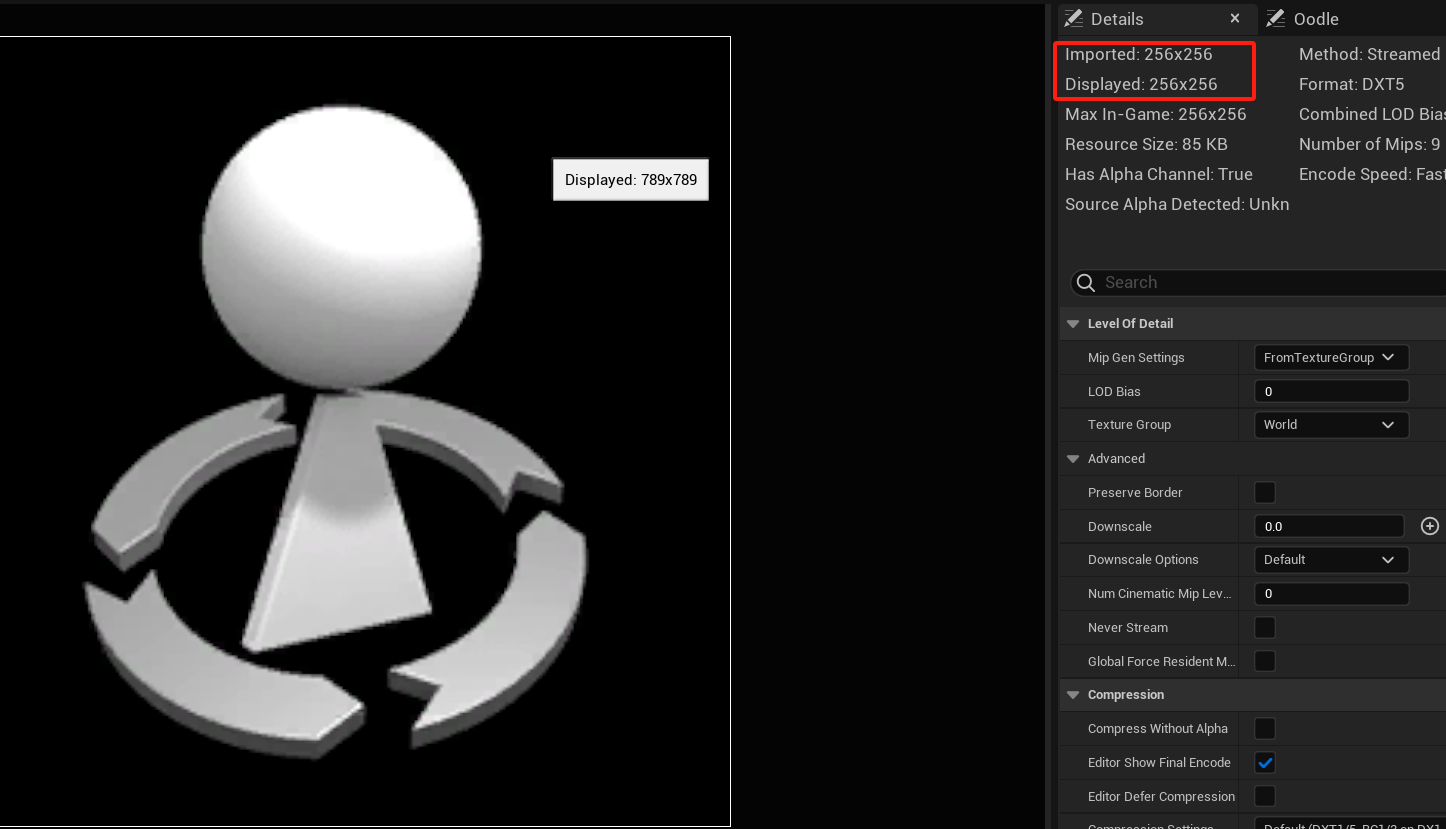Click 'Max In-Game: 256x256' text
Image resolution: width=1446 pixels, height=829 pixels.
pos(1156,114)
